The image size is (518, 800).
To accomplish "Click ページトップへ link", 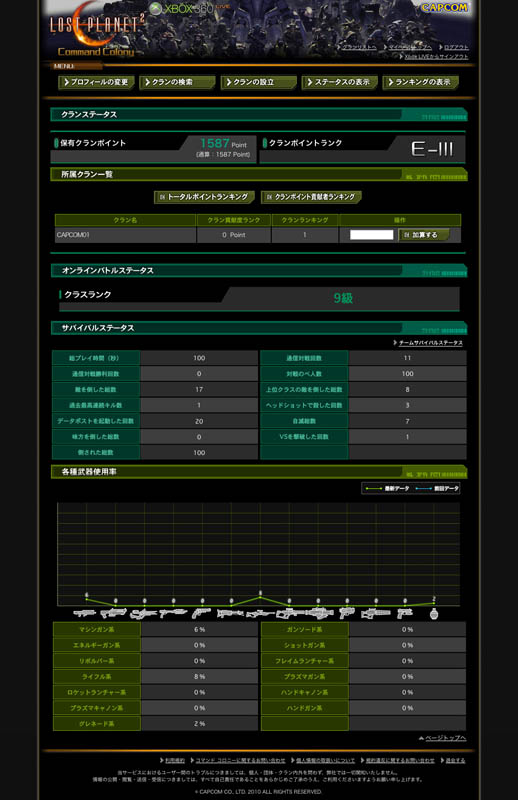I will pyautogui.click(x=442, y=738).
